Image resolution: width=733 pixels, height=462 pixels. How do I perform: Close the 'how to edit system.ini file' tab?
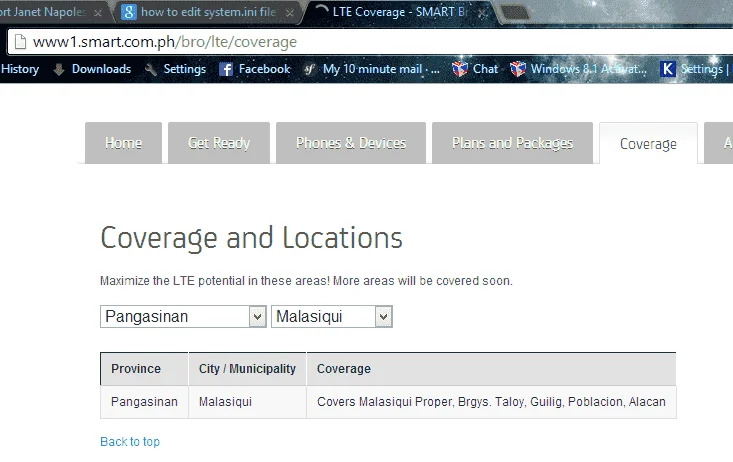coord(290,13)
